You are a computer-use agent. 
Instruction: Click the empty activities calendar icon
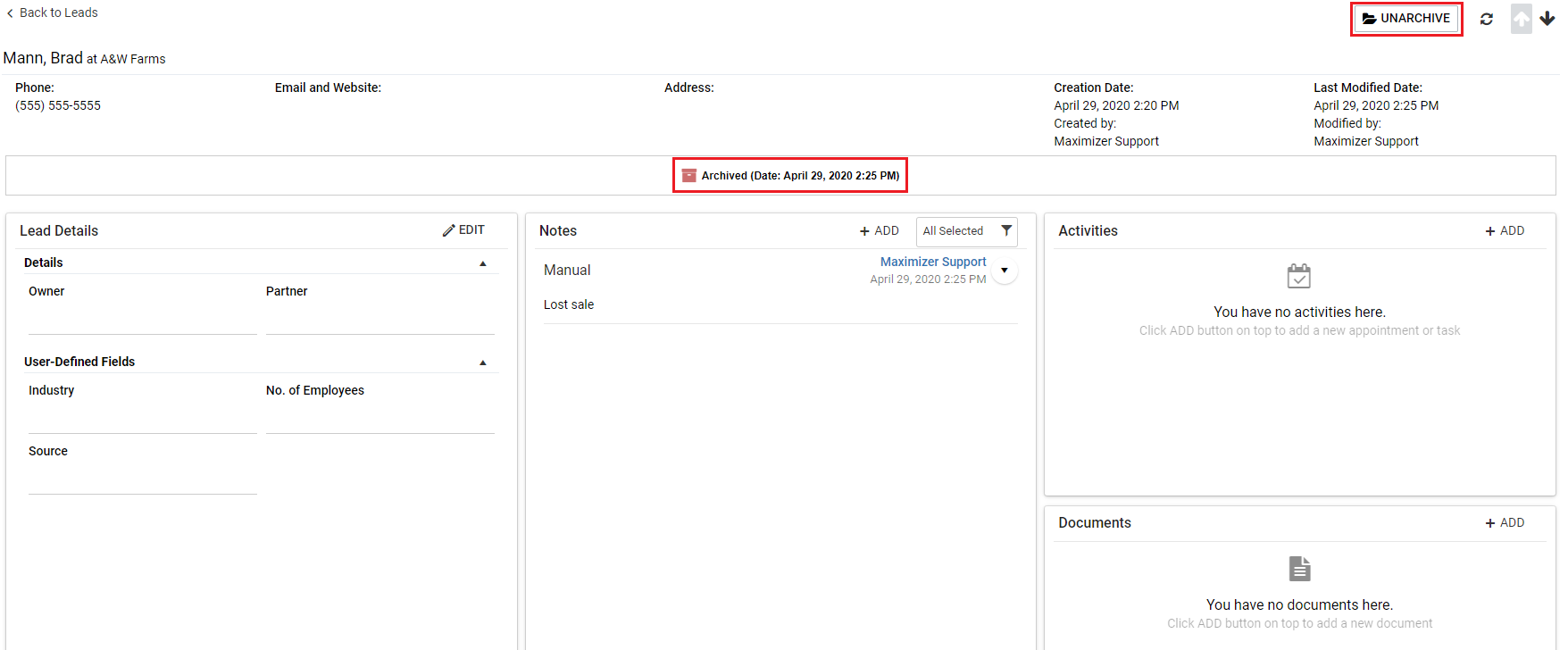coord(1299,276)
